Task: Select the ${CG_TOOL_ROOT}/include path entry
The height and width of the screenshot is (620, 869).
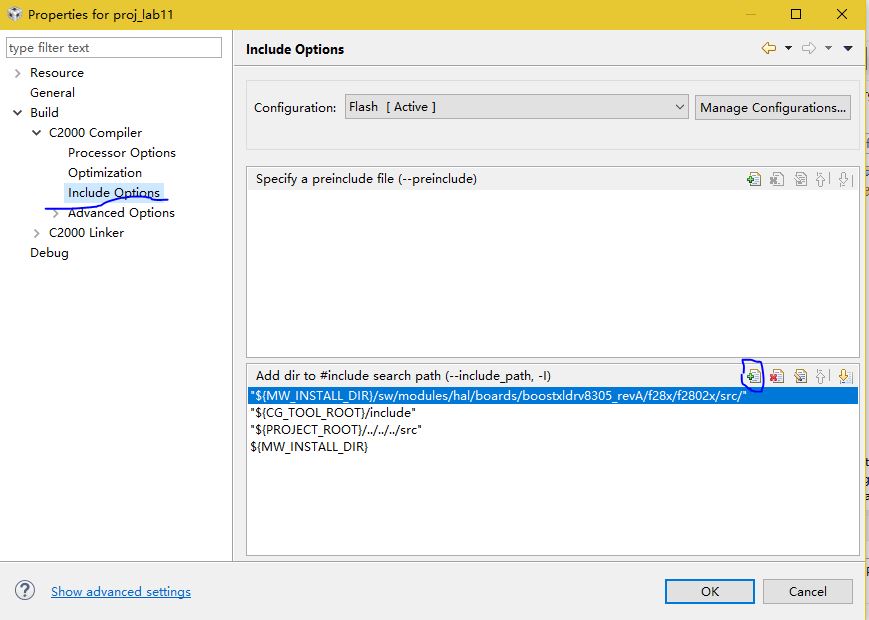Action: 332,413
